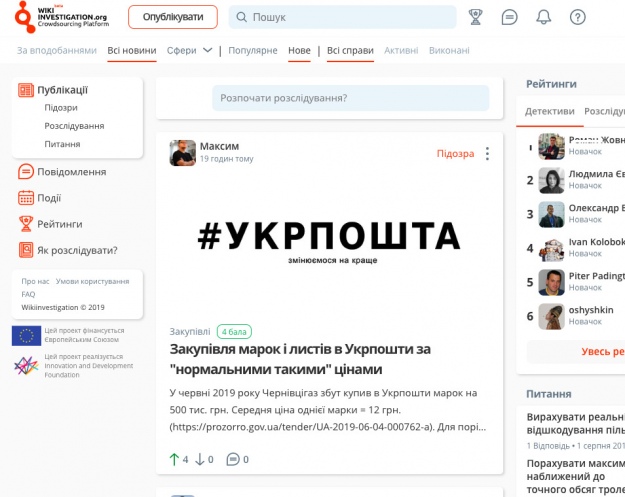Click the help question mark icon
Viewport: 625px width, 497px height.
[578, 17]
